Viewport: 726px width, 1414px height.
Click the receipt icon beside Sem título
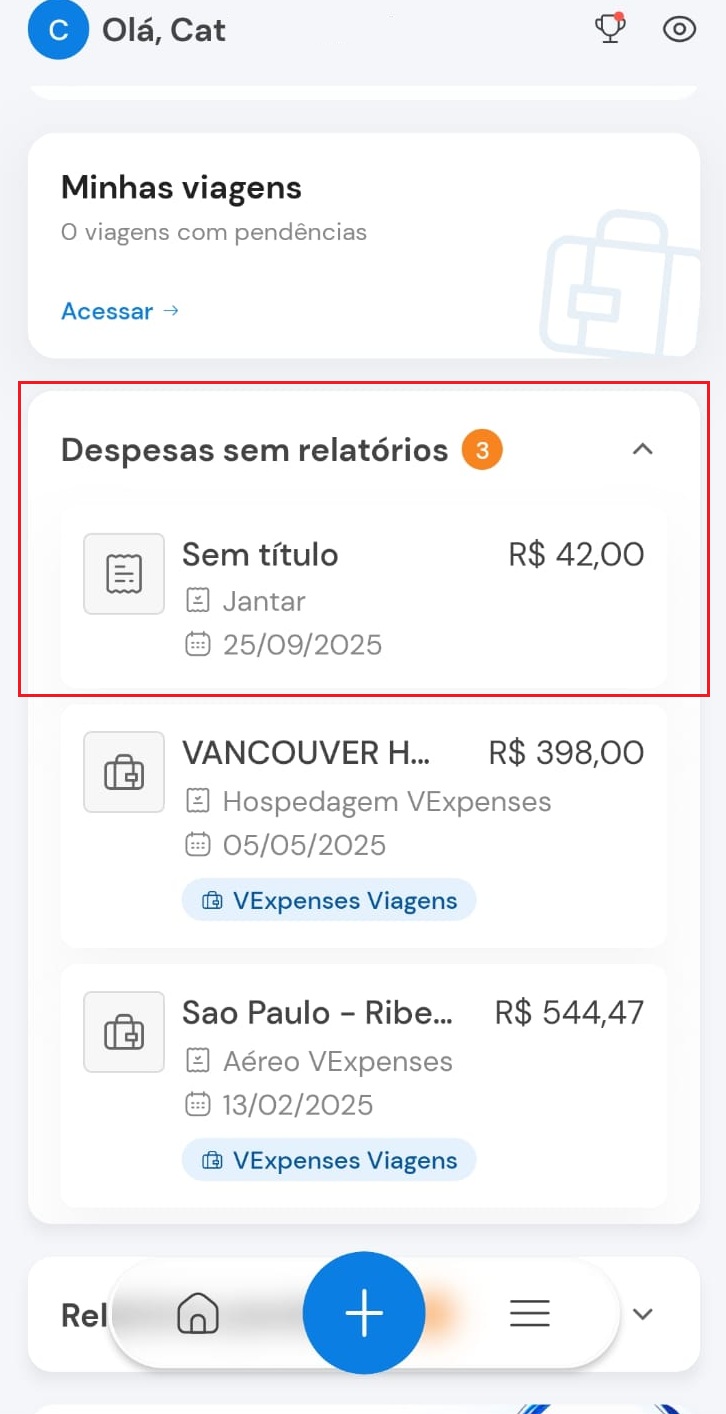[x=124, y=574]
